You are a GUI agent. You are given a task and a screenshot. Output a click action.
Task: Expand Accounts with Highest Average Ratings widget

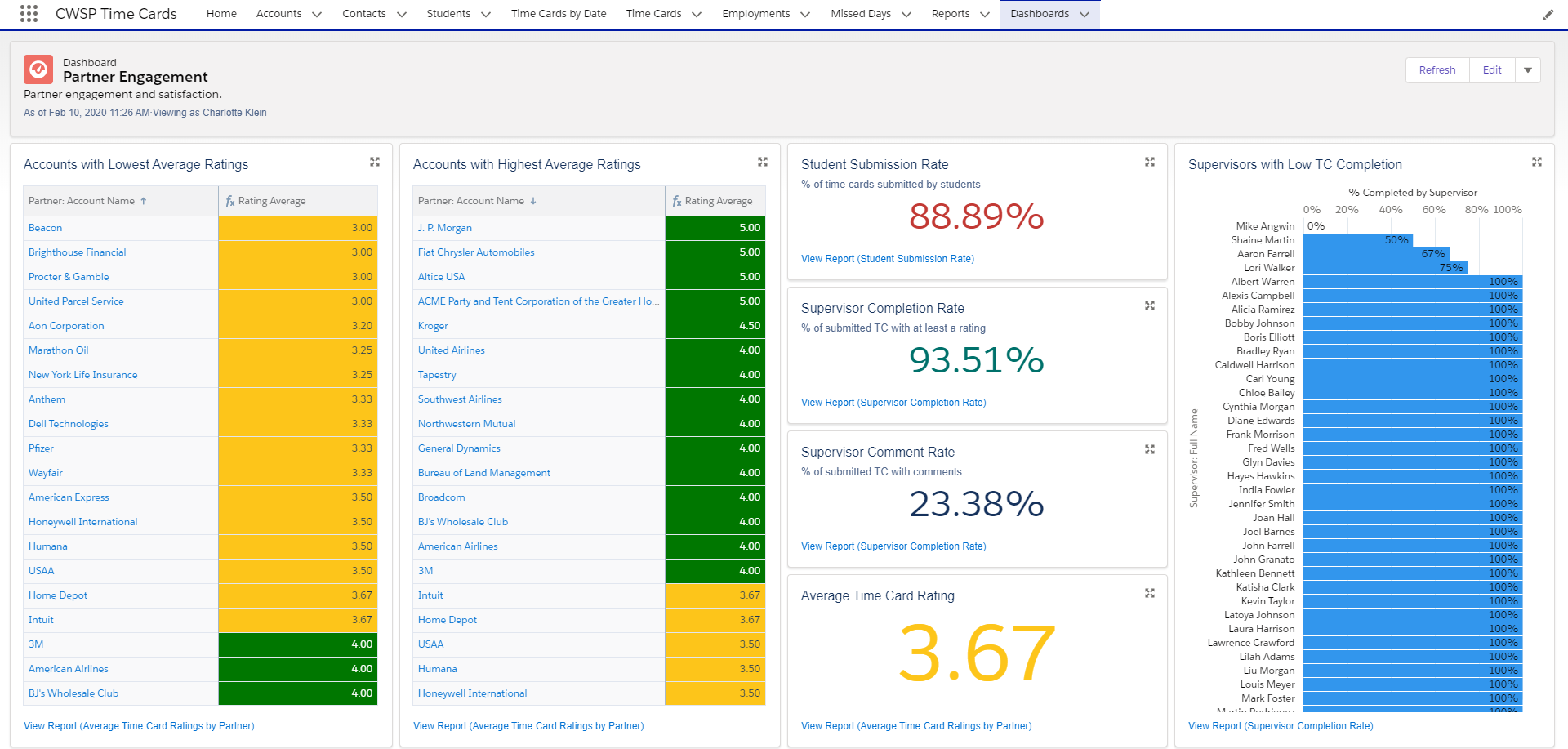click(763, 163)
